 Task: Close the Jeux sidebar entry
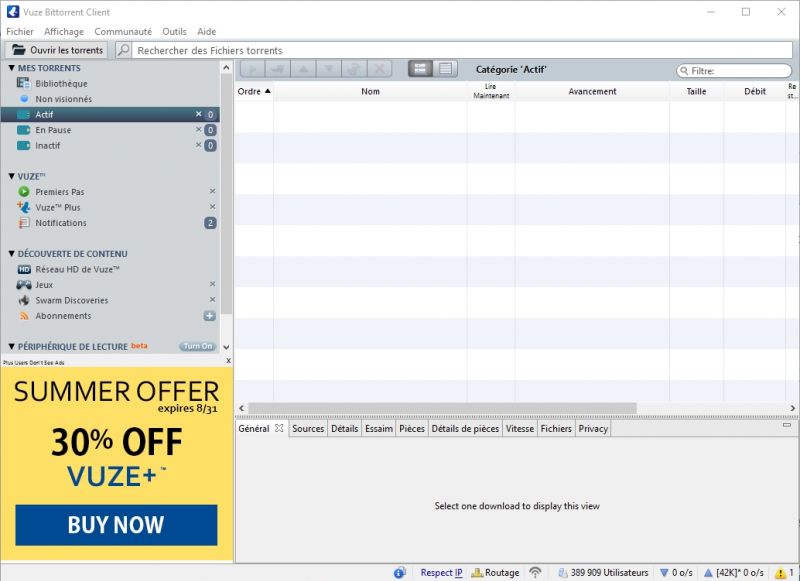(x=213, y=284)
